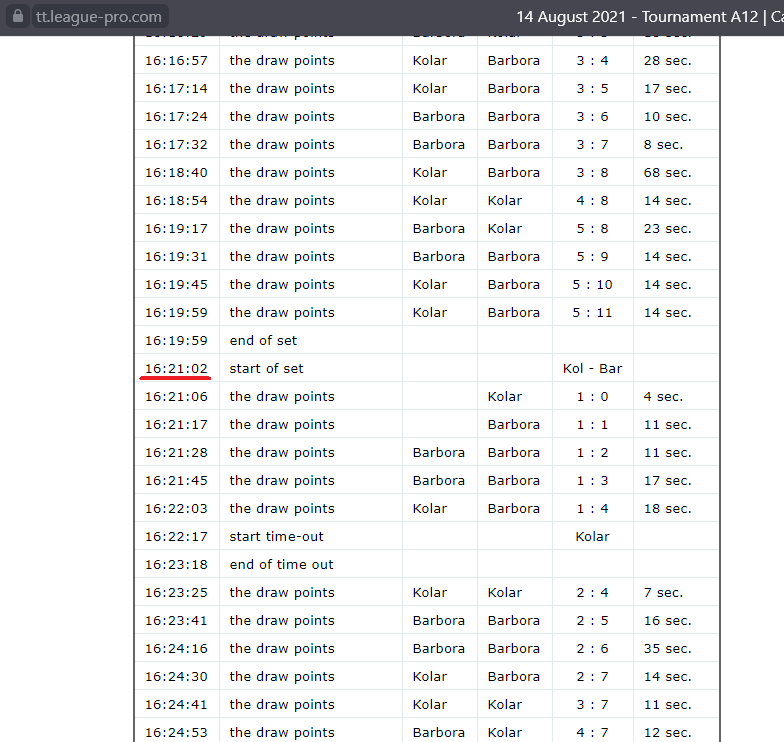Click the tt.league-pro.com address field
This screenshot has width=784, height=742.
point(98,17)
